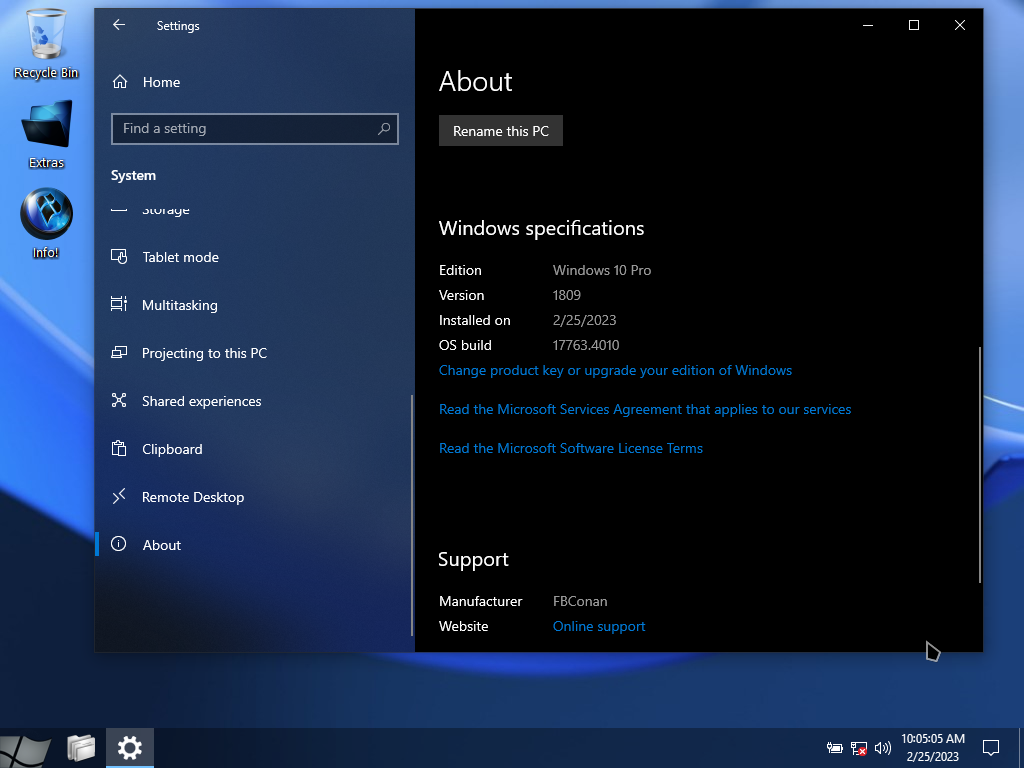Image resolution: width=1024 pixels, height=768 pixels.
Task: Open Microsoft Software License Terms link
Action: (571, 448)
